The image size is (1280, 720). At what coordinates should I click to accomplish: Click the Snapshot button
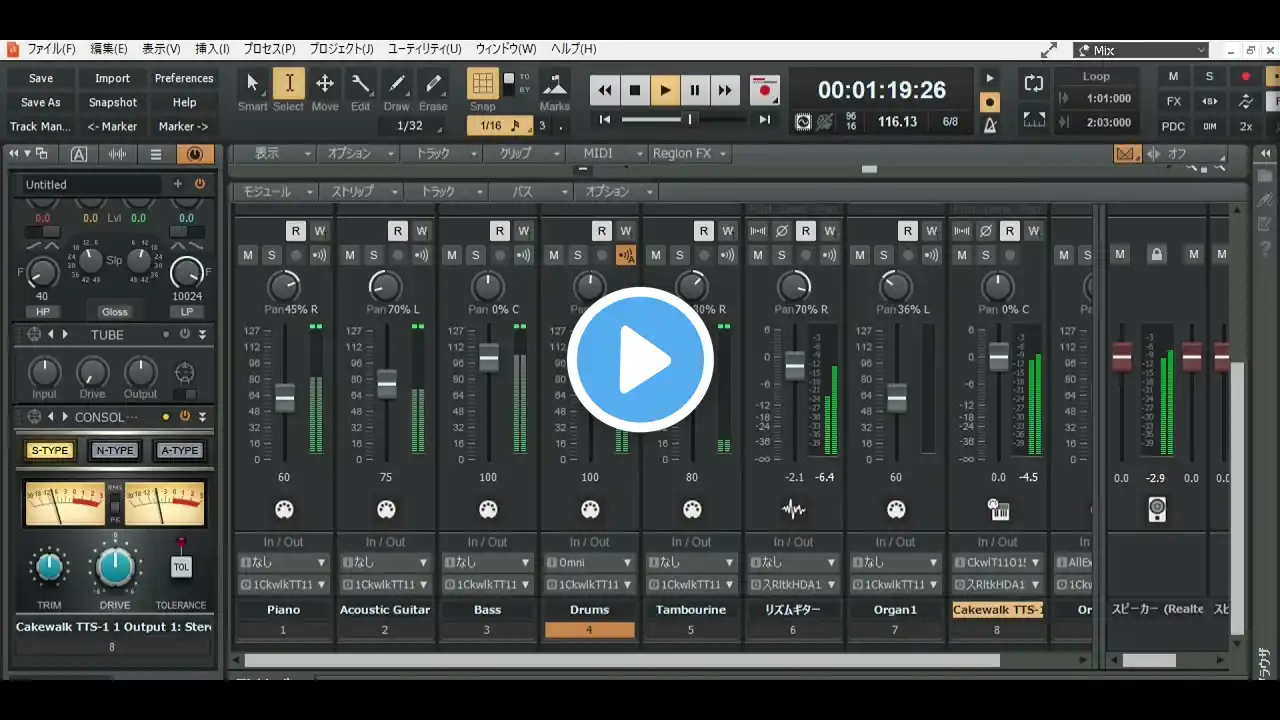click(x=112, y=102)
